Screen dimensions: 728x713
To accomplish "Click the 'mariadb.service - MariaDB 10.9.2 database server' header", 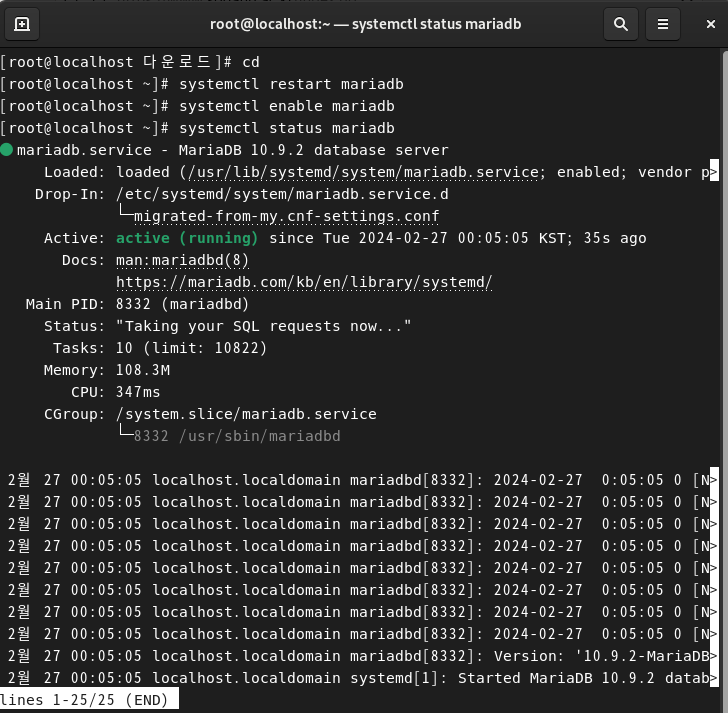I will pyautogui.click(x=233, y=150).
